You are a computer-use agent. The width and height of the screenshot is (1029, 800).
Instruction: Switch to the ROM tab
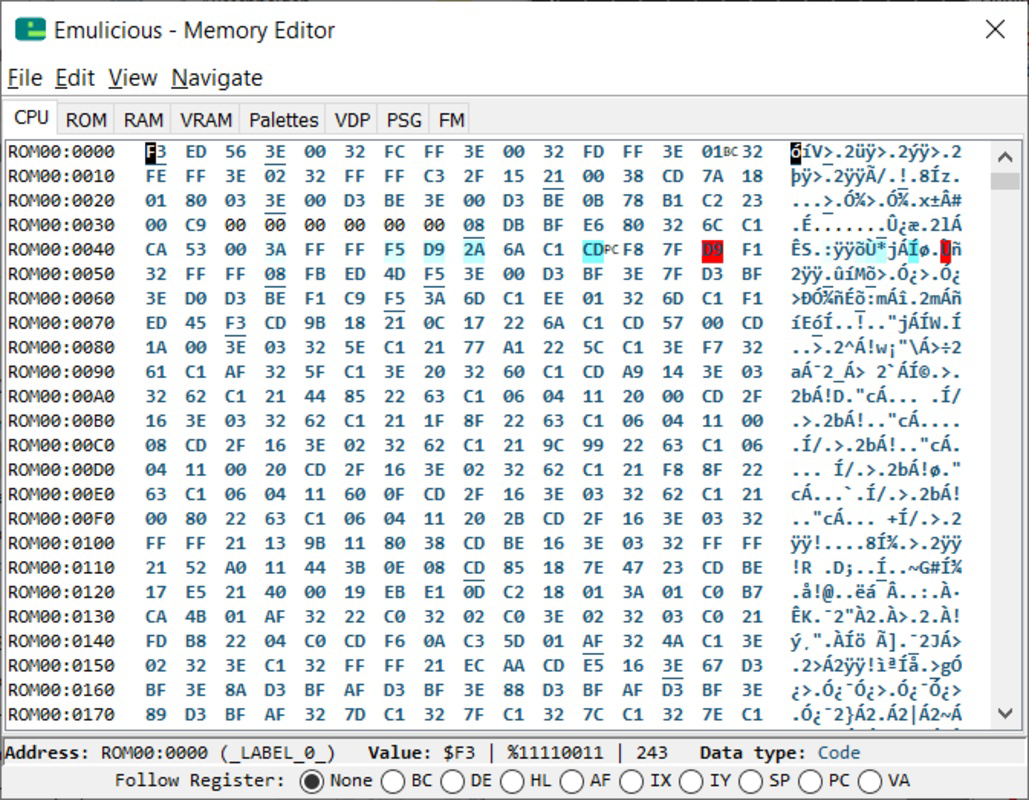pyautogui.click(x=86, y=120)
